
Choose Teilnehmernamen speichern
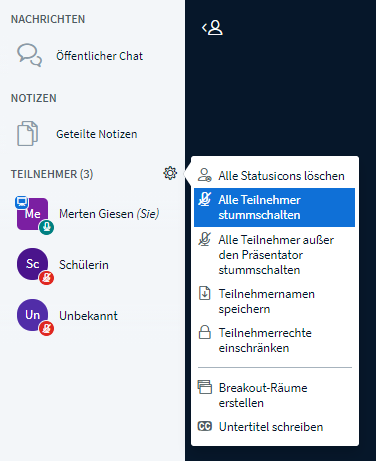coord(274,301)
